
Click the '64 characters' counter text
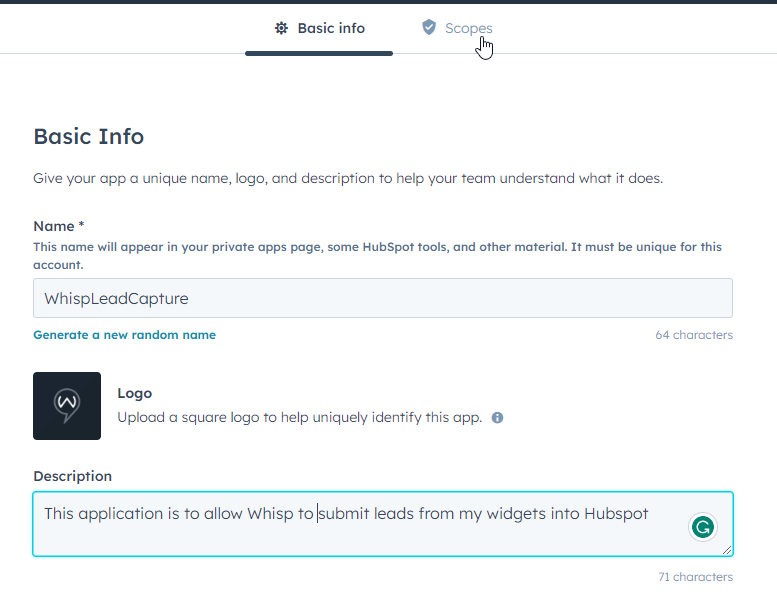pos(694,335)
